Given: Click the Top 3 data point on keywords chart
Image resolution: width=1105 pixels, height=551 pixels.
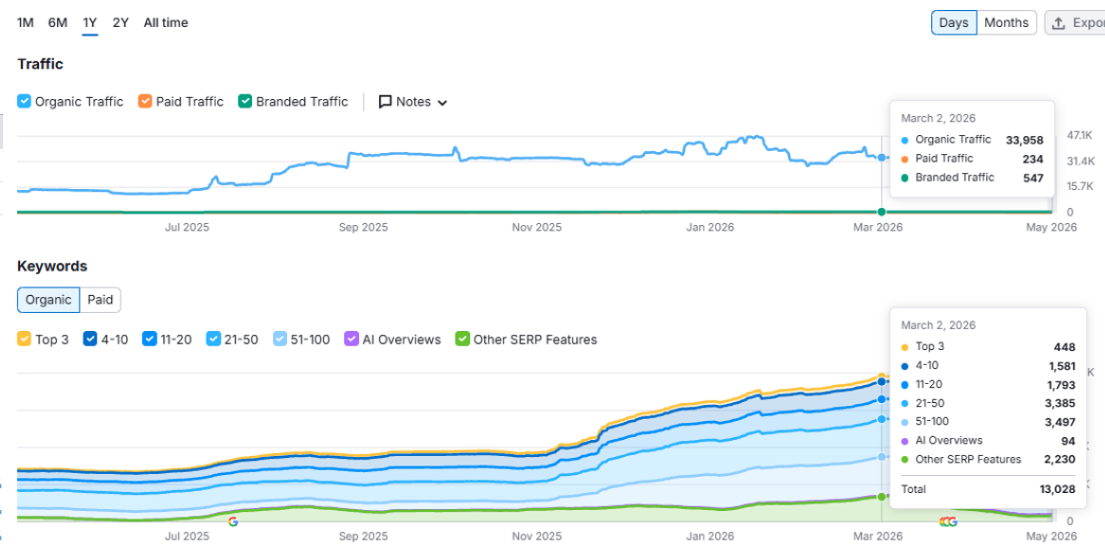Looking at the screenshot, I should click(881, 376).
